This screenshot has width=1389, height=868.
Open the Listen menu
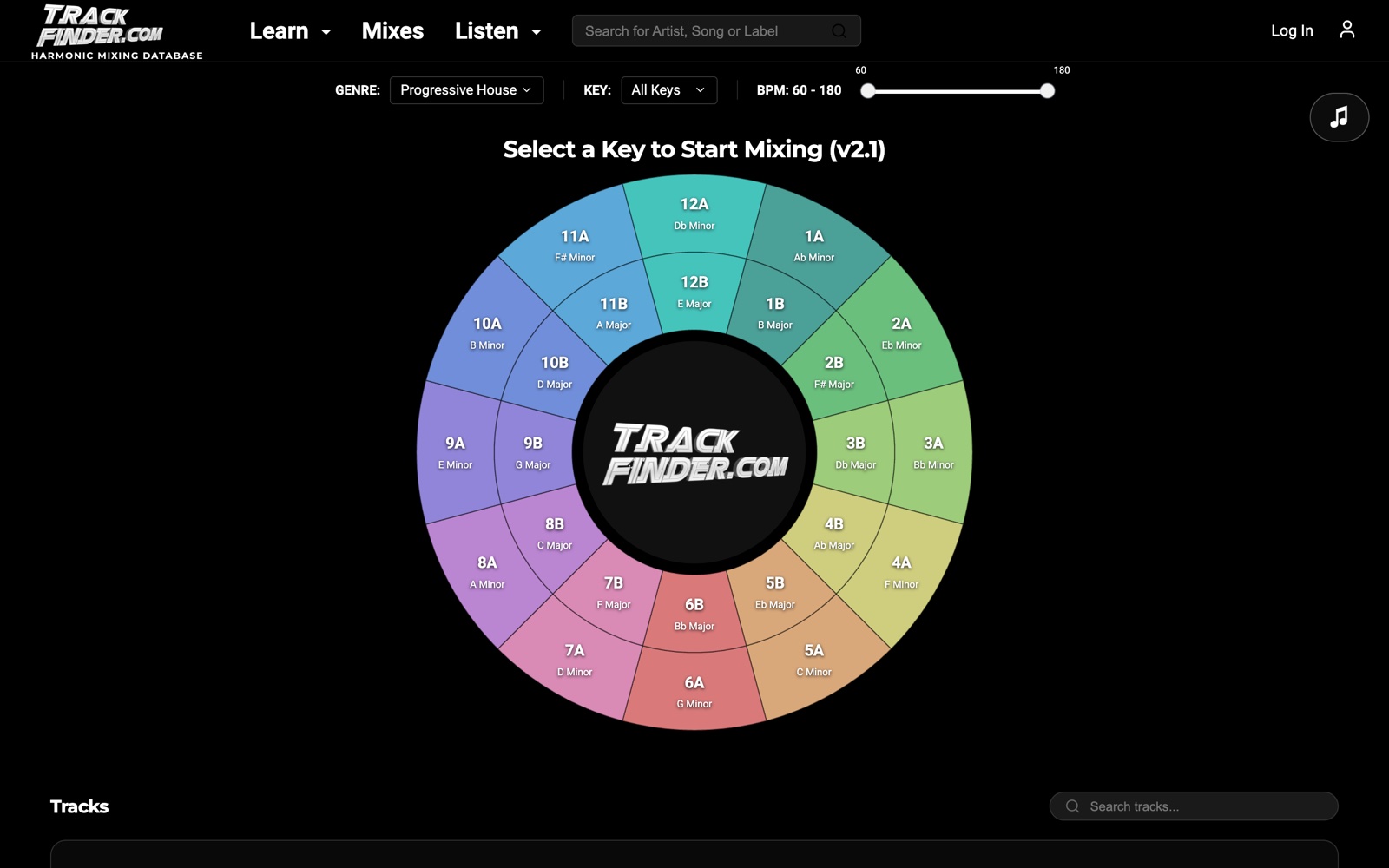tap(486, 31)
